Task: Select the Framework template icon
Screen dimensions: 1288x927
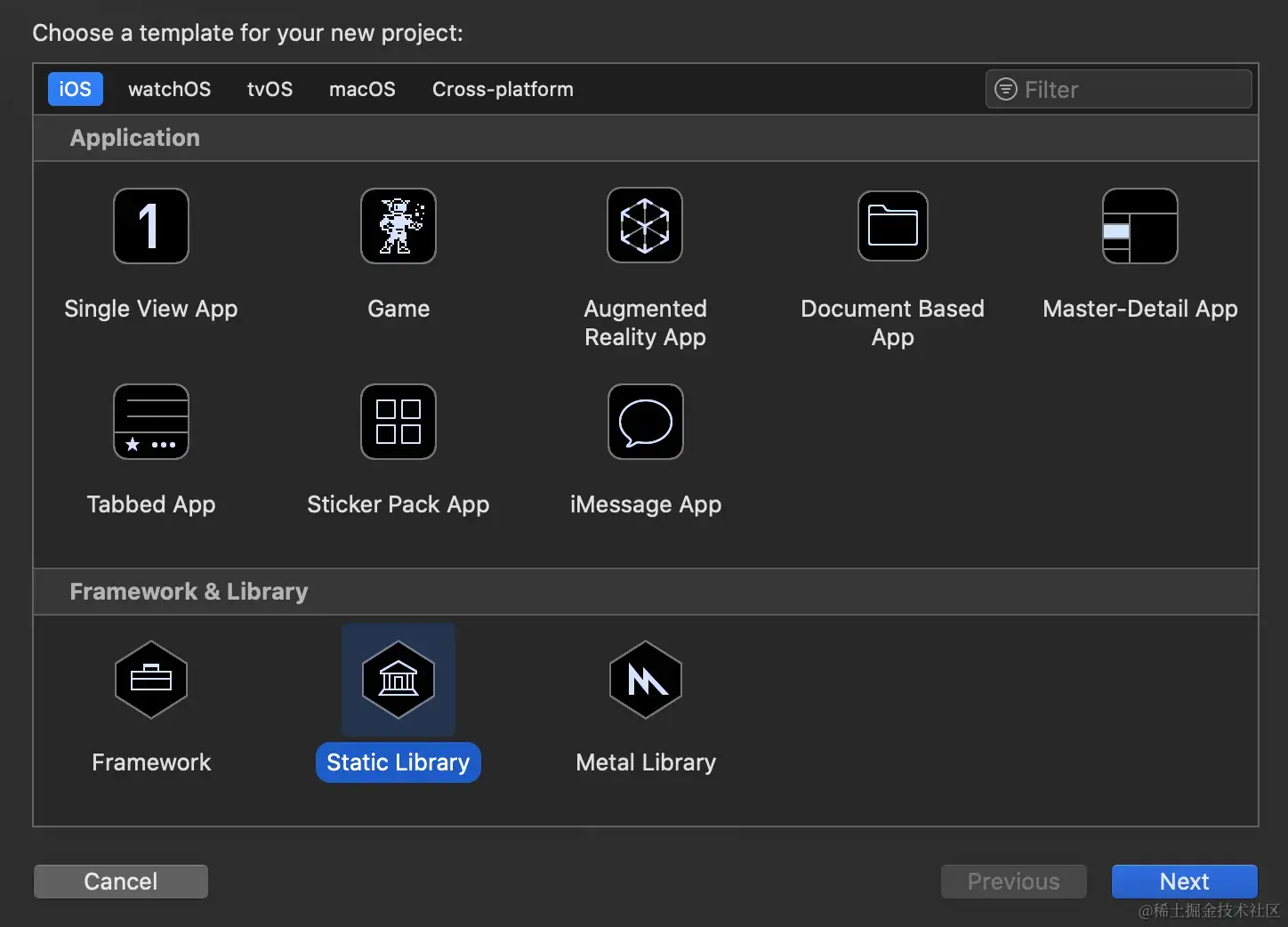Action: pyautogui.click(x=150, y=681)
